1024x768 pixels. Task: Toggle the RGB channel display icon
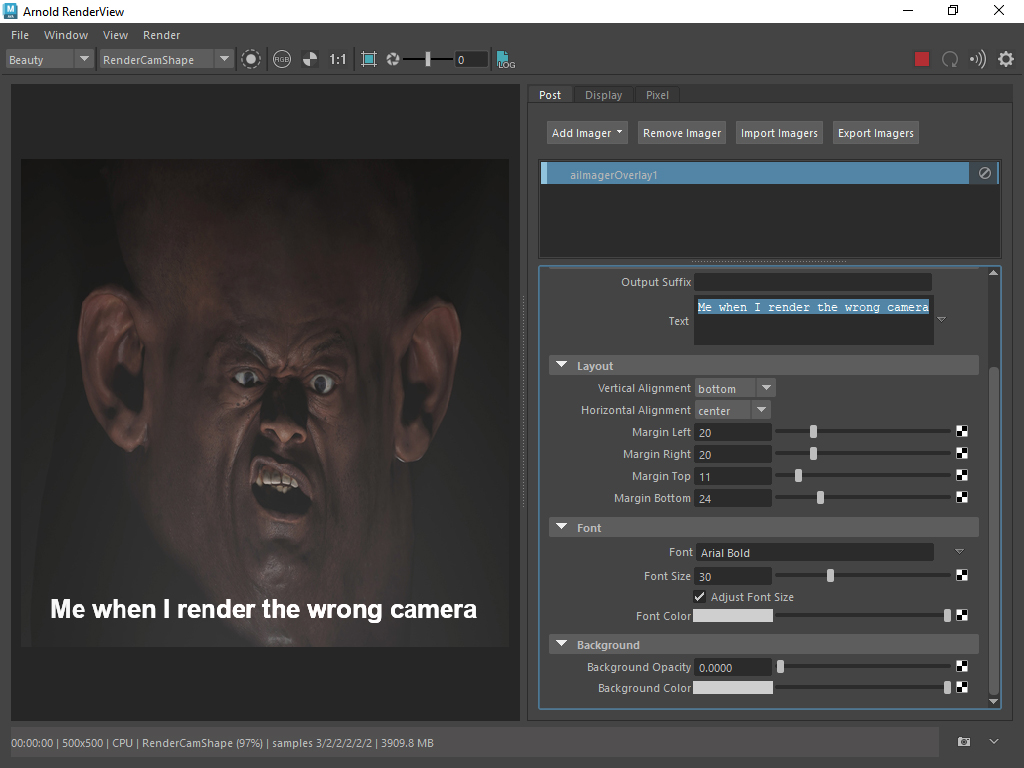tap(282, 59)
